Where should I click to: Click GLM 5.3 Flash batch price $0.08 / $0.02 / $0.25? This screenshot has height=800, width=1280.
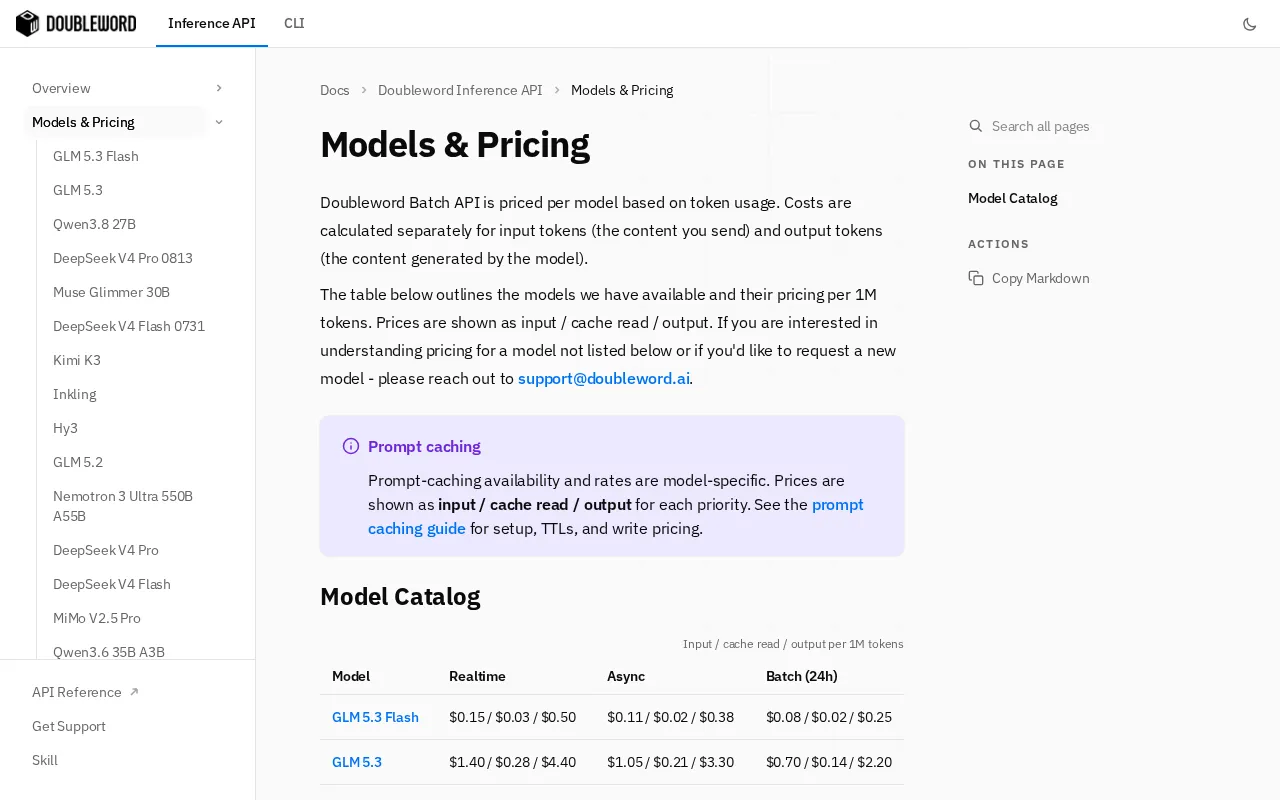coord(829,717)
